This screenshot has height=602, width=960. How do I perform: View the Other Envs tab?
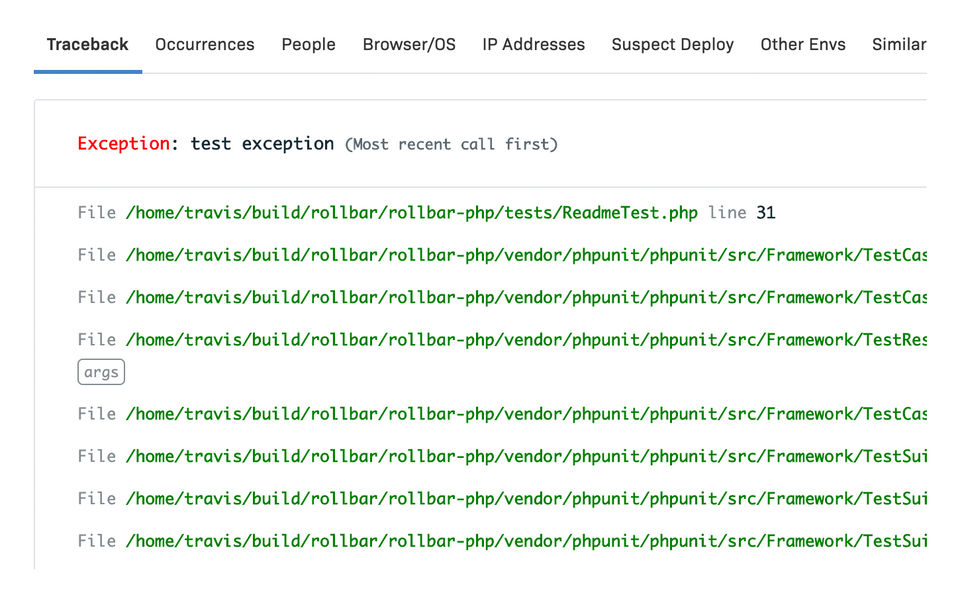[x=803, y=45]
